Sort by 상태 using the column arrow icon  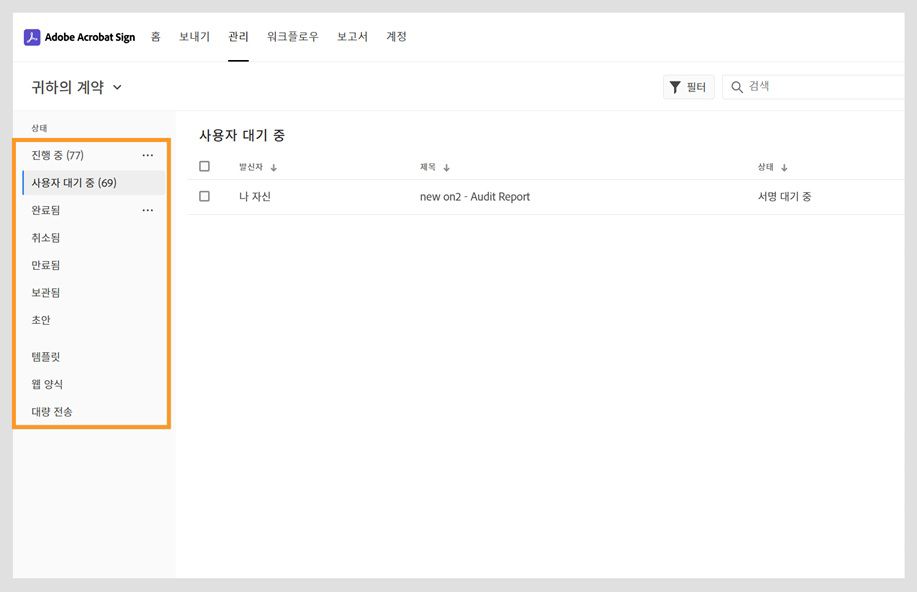pyautogui.click(x=784, y=167)
